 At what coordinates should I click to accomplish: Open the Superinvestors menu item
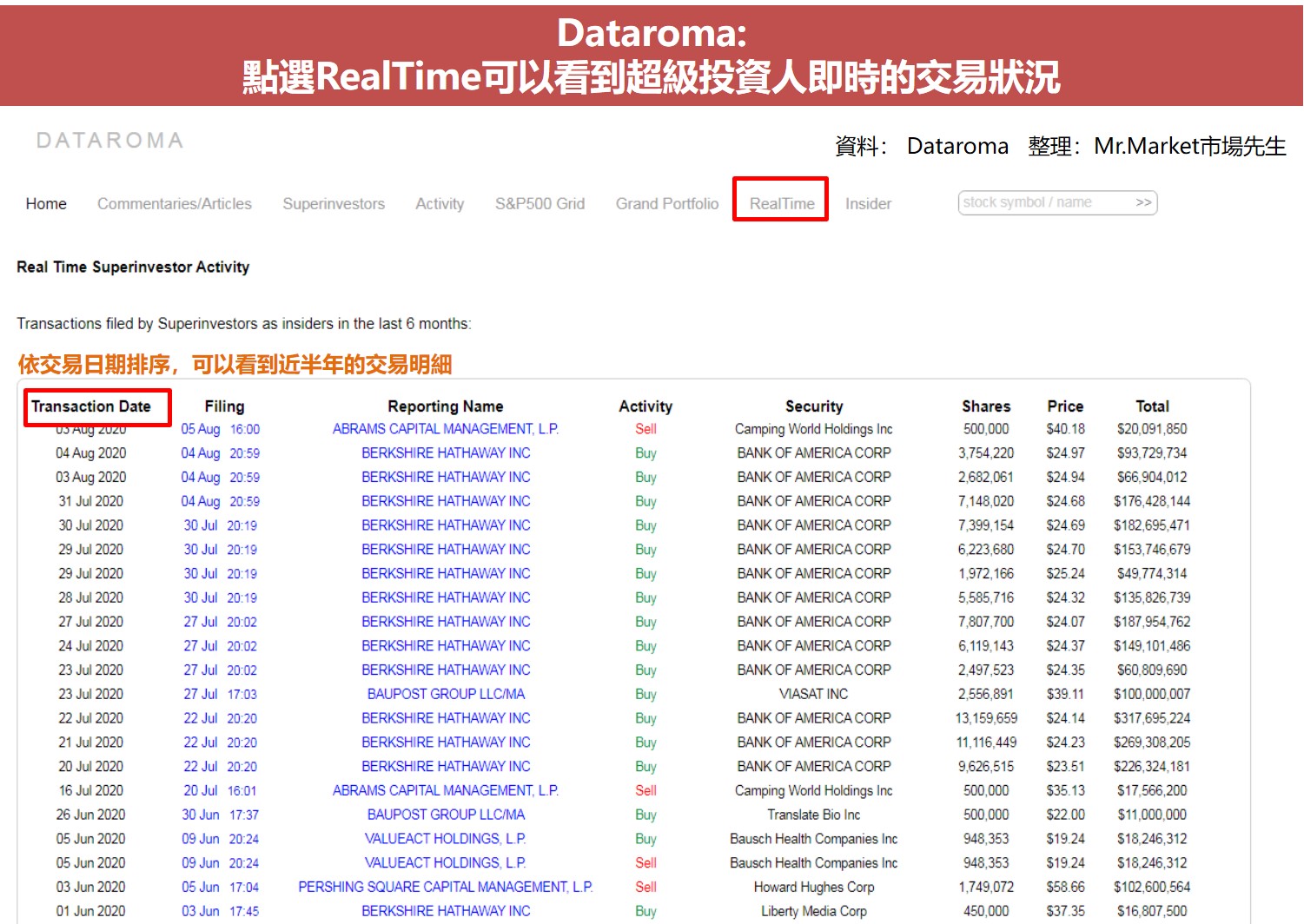pyautogui.click(x=334, y=203)
